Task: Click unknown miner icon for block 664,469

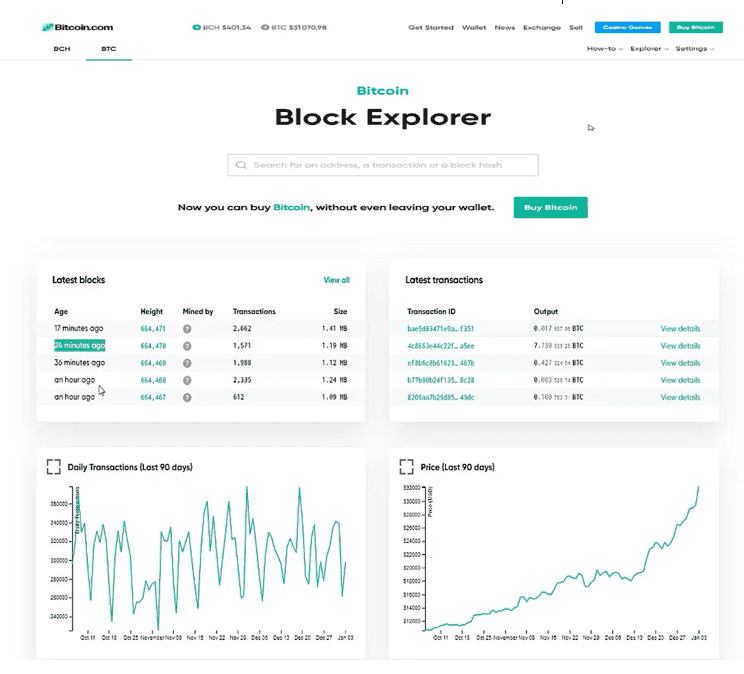Action: click(187, 363)
